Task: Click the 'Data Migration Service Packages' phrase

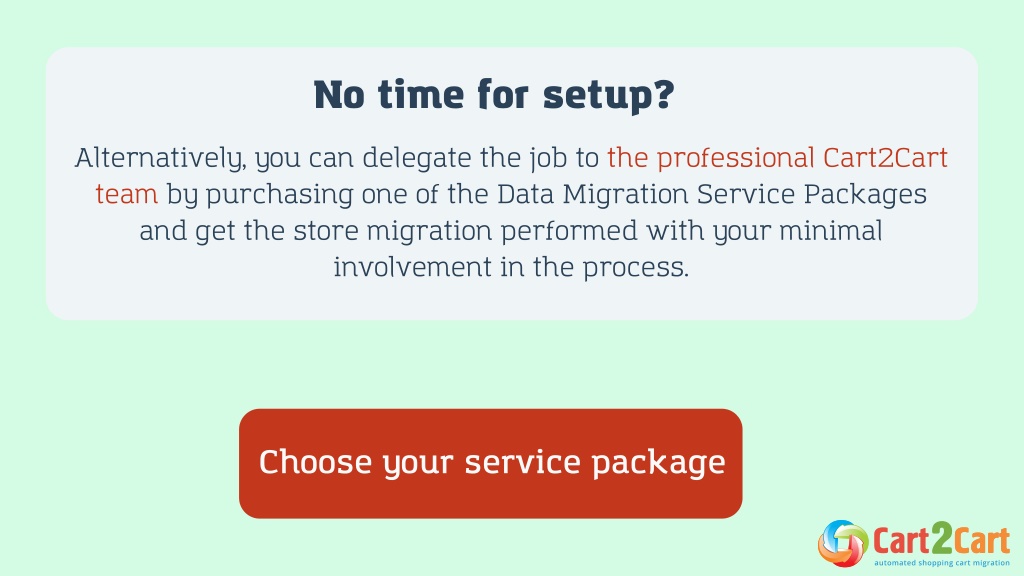Action: click(712, 195)
